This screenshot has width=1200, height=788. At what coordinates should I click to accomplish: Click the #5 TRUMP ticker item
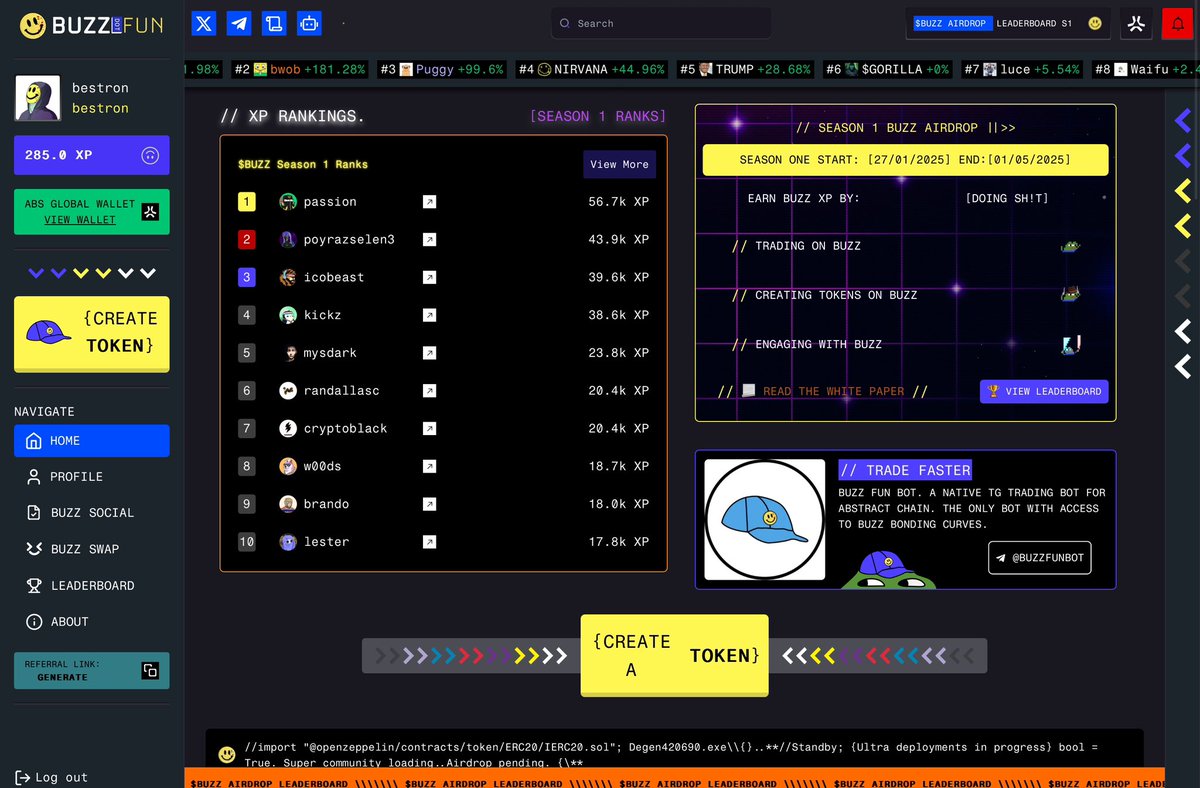point(745,69)
